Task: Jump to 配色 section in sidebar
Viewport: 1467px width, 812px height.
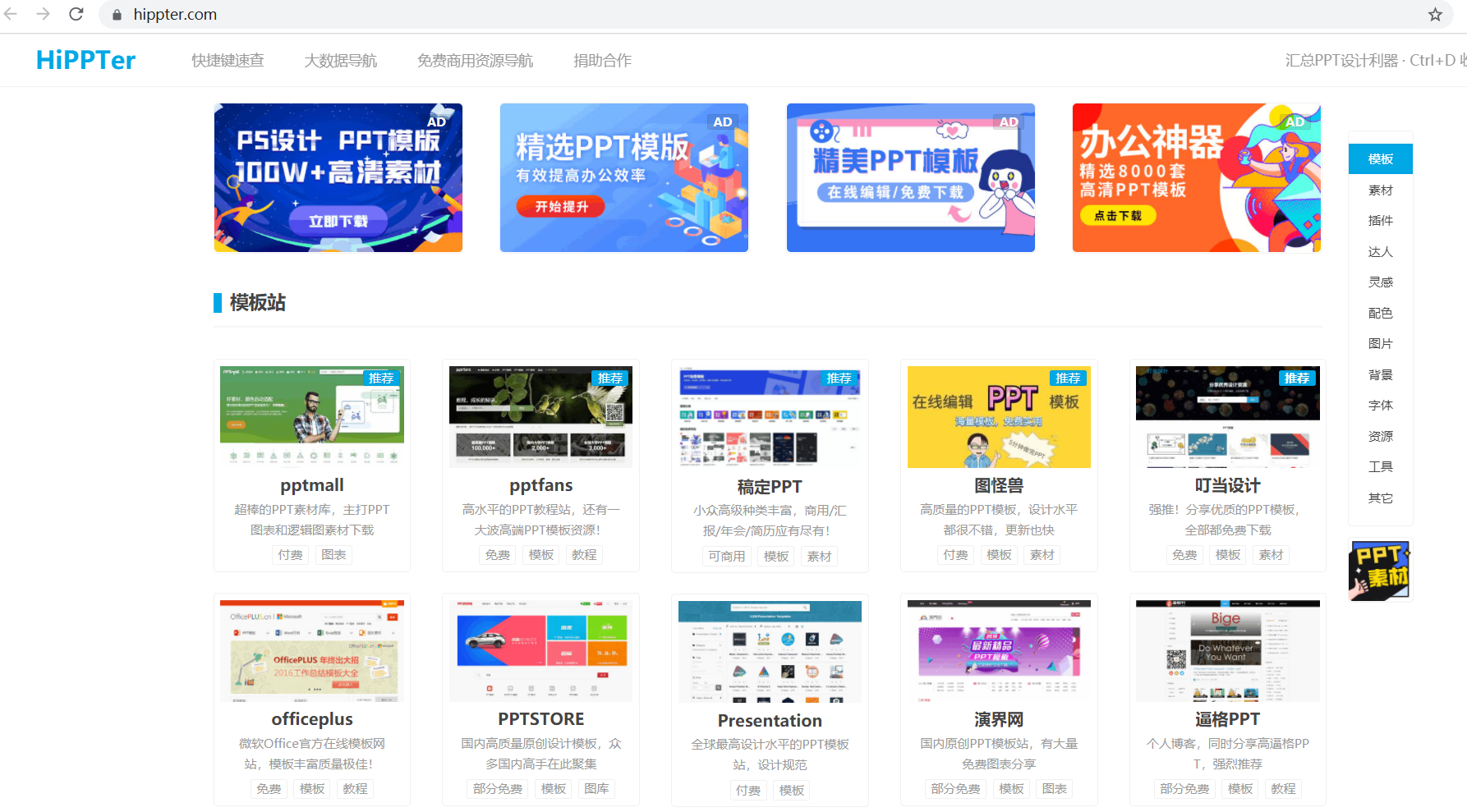Action: pyautogui.click(x=1381, y=313)
